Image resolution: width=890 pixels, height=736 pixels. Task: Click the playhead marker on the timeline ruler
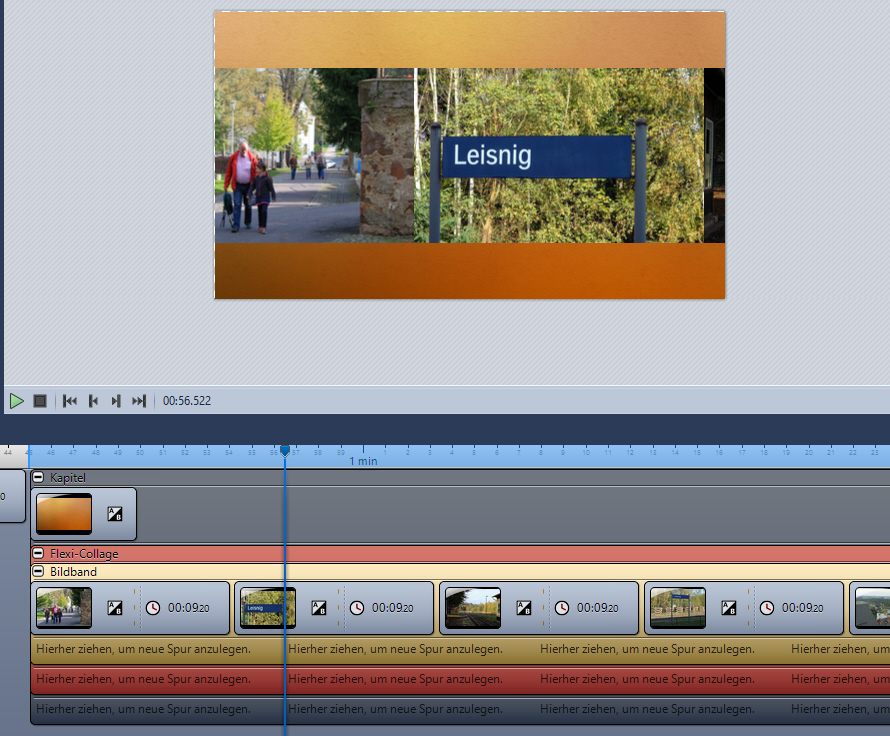pos(285,452)
